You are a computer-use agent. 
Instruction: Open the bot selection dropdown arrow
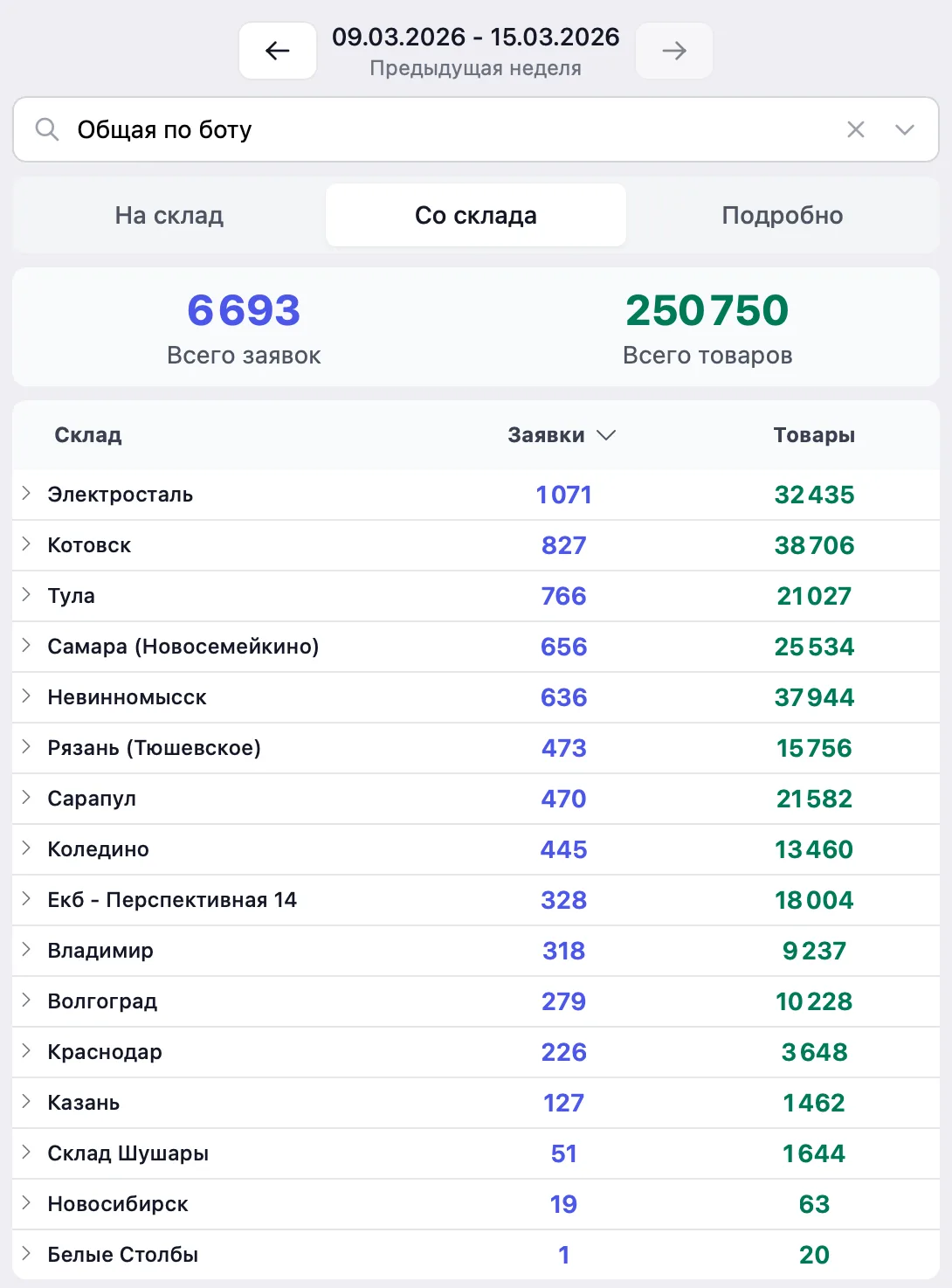(x=905, y=130)
